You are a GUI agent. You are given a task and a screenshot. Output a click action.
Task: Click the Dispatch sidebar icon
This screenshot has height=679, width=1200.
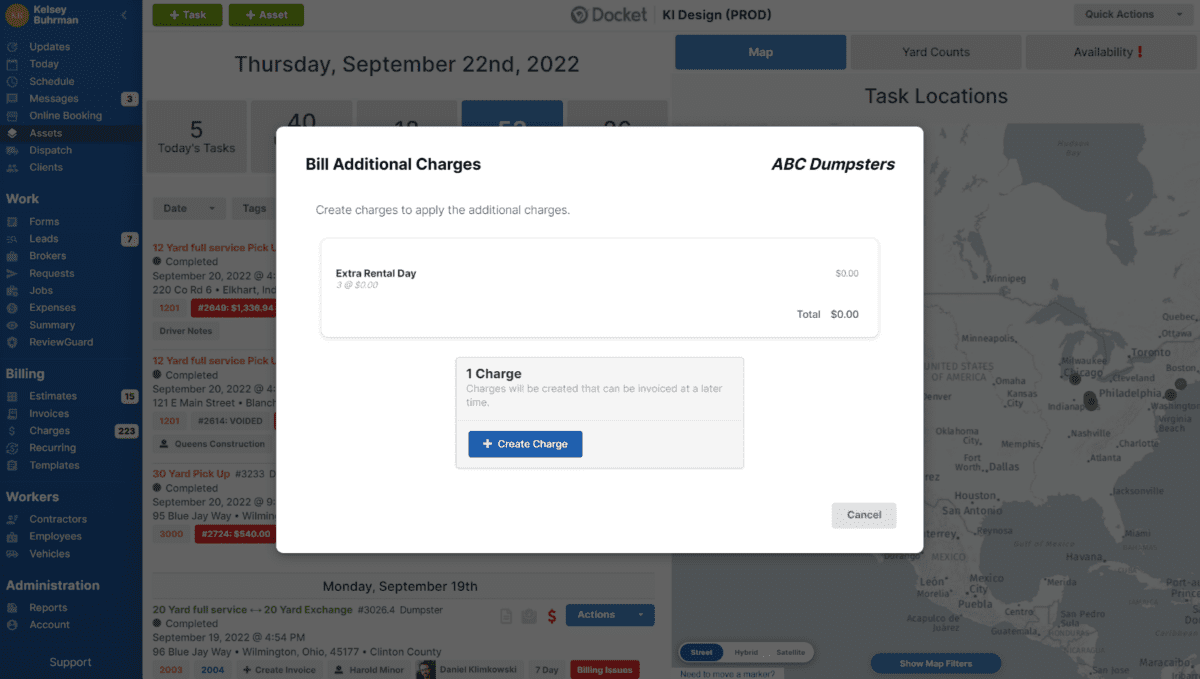pyautogui.click(x=12, y=150)
